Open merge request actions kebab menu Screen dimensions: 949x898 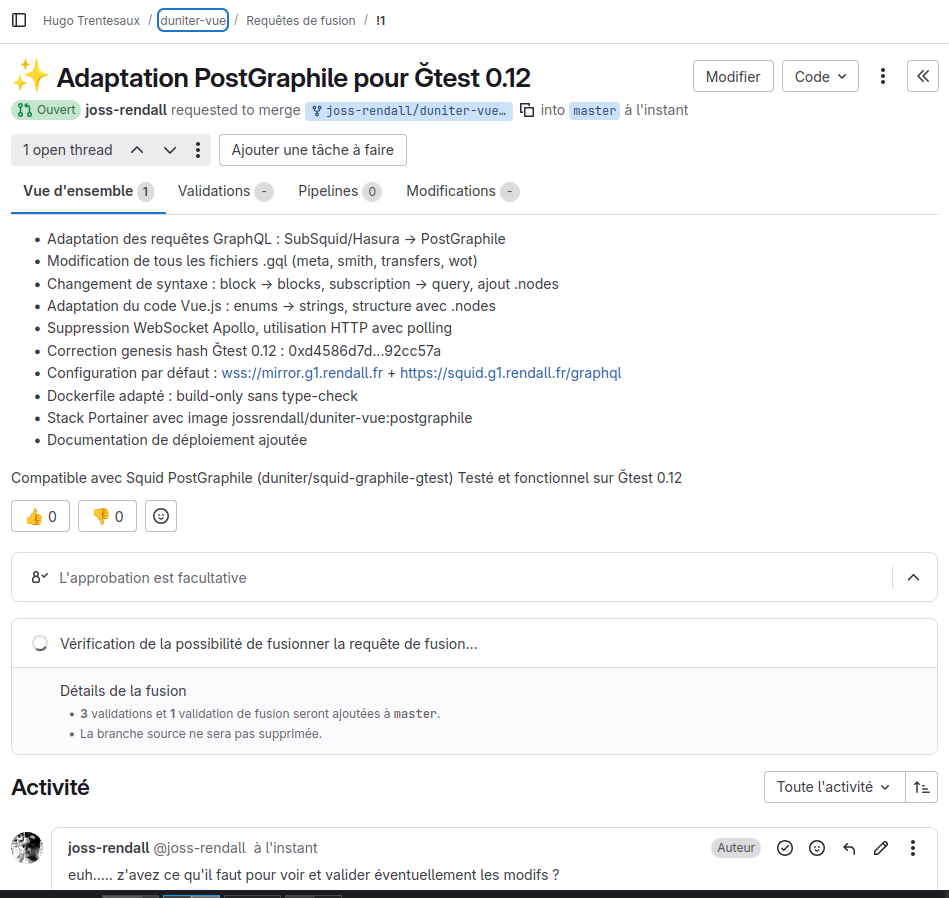(x=882, y=76)
